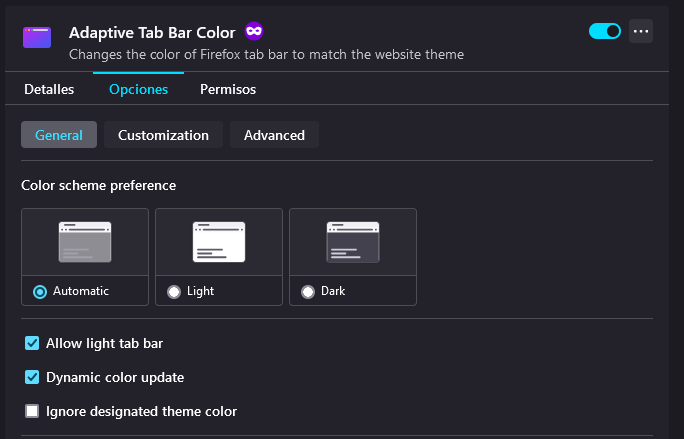Click the purple private browsing mask badge
Image resolution: width=684 pixels, height=439 pixels.
pos(254,31)
